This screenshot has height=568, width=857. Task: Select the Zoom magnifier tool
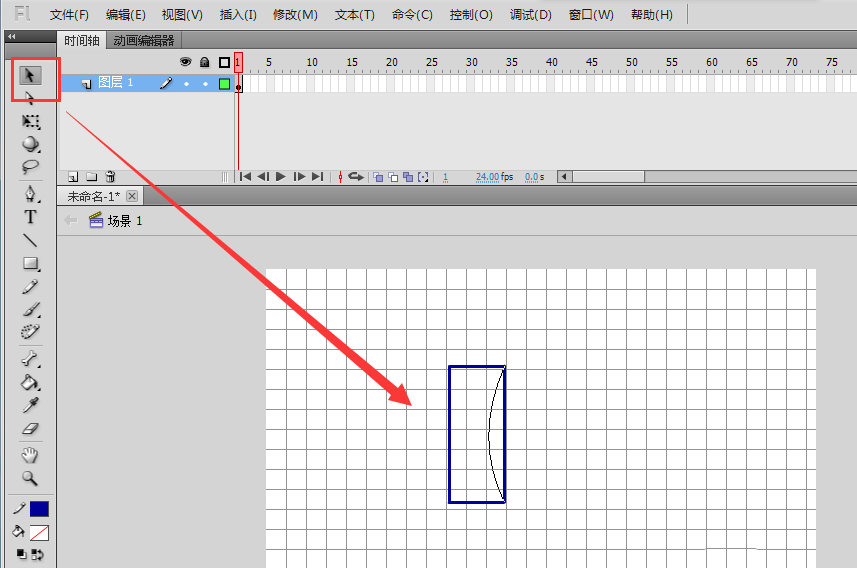(30, 478)
